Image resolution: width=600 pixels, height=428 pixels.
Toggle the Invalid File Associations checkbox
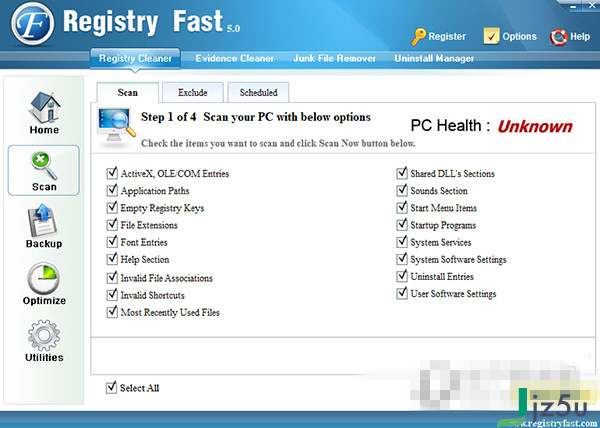click(112, 278)
